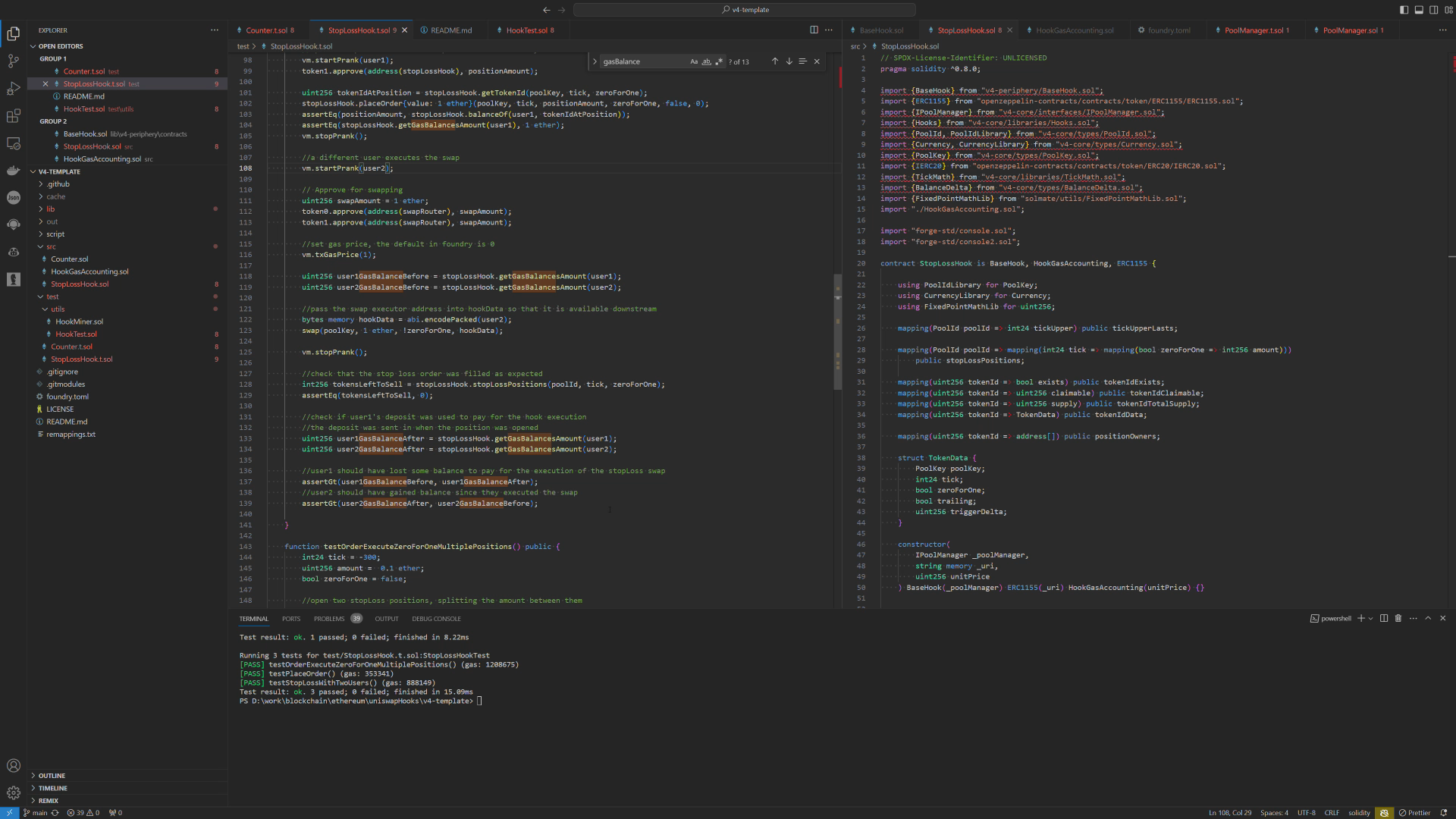Open the Json extension view in activity bar
The image size is (1456, 819).
[13, 197]
